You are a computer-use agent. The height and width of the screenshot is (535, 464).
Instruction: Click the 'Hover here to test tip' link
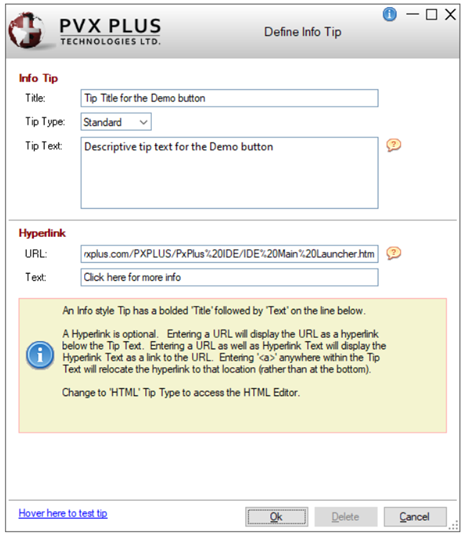63,513
